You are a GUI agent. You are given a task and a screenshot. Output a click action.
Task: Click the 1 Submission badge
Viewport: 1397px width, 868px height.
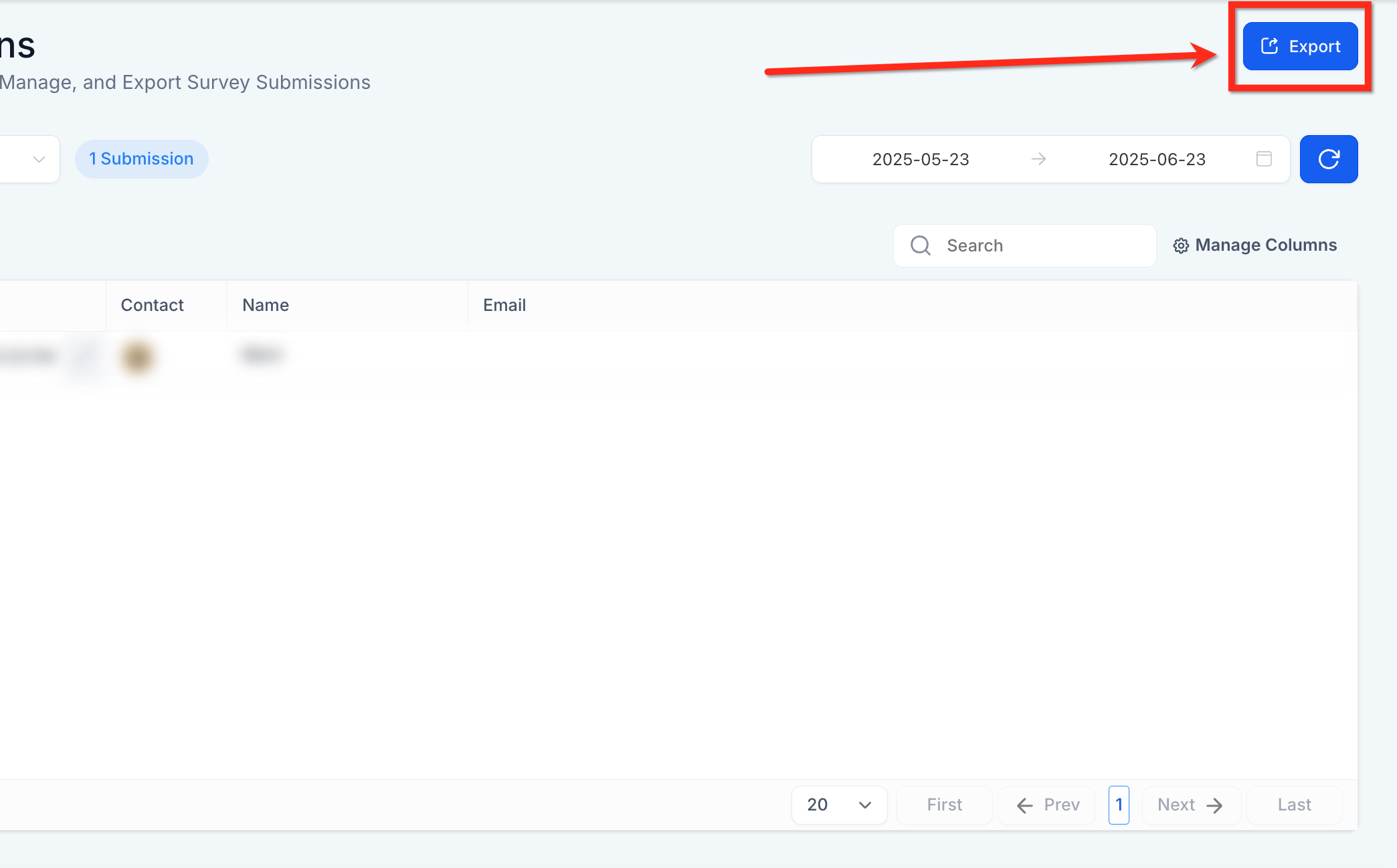[141, 159]
